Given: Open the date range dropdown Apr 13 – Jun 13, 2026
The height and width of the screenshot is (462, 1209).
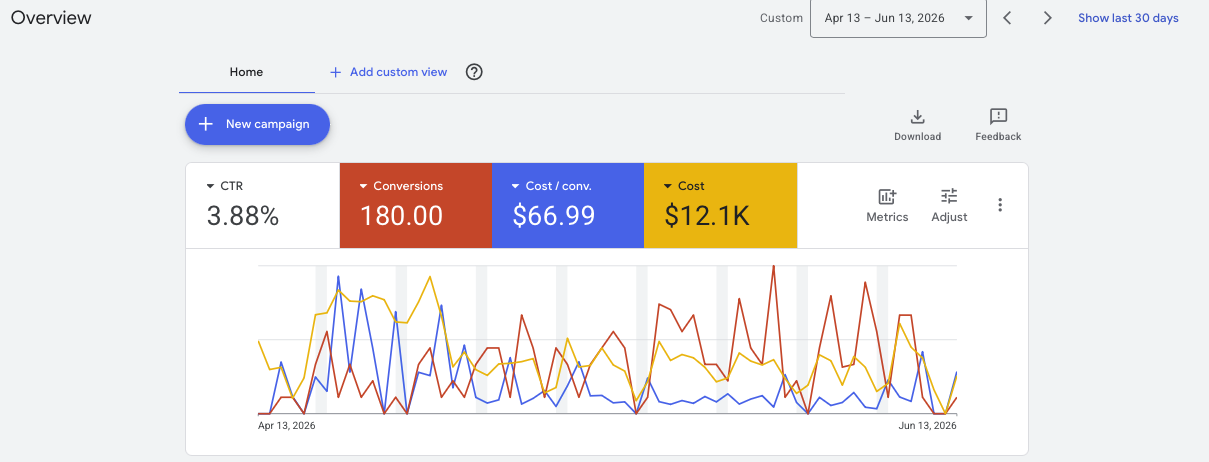Looking at the screenshot, I should (x=898, y=18).
